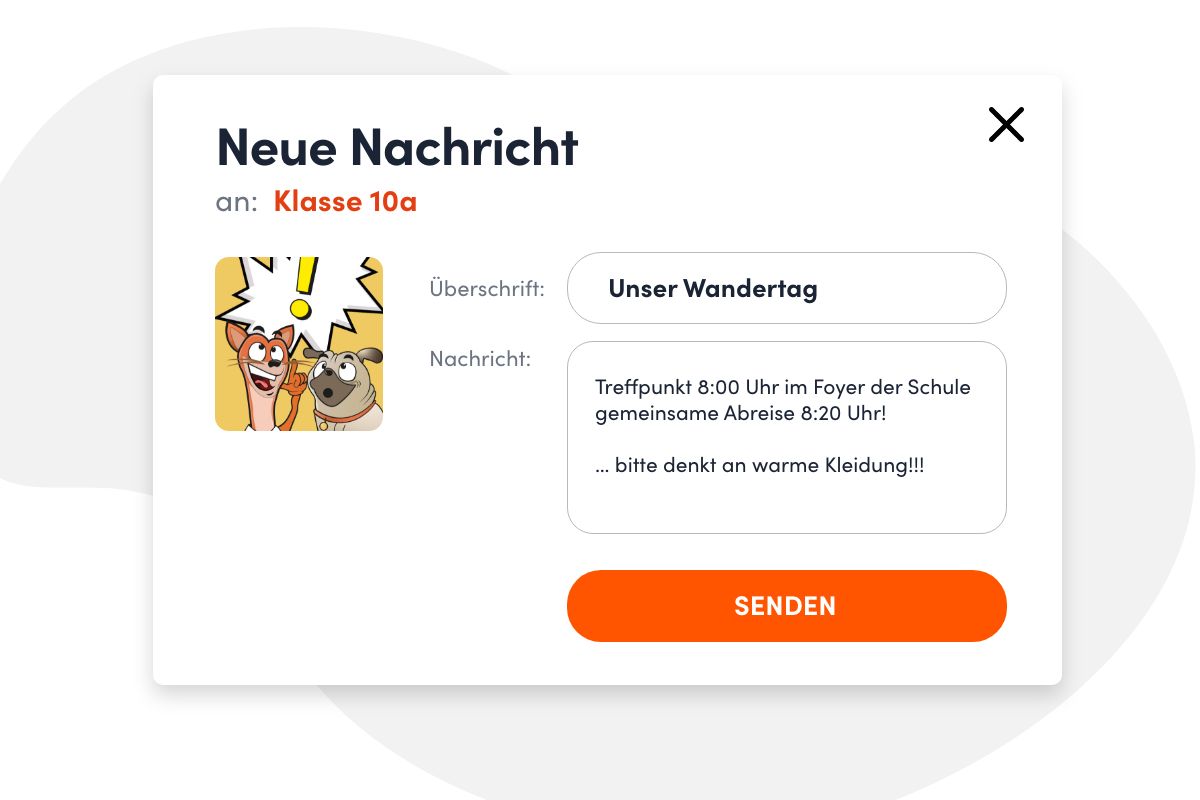Screen dimensions: 1200x800
Task: Click the Nachricht: field label
Action: coord(480,358)
